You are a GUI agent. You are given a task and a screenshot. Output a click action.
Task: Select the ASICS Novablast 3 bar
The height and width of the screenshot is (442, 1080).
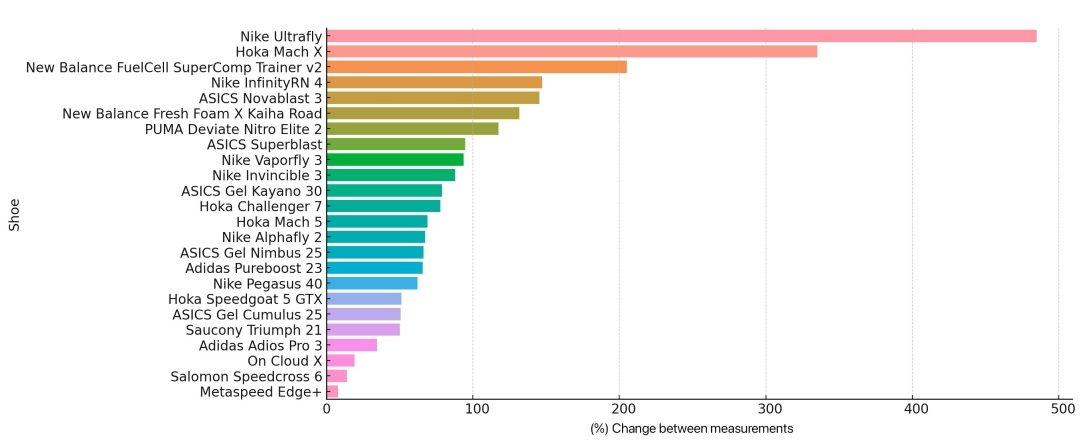(x=433, y=98)
